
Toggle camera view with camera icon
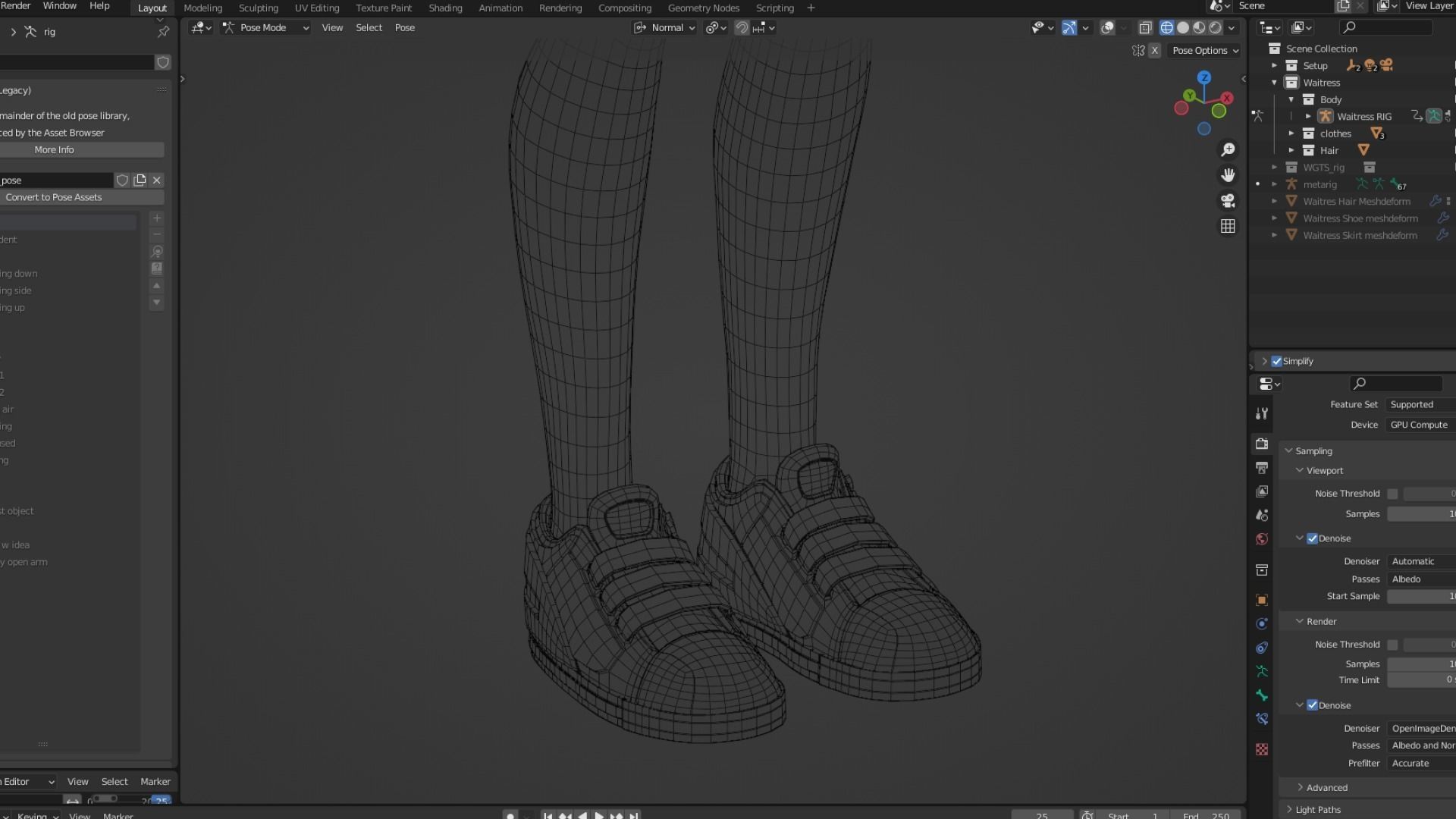(1228, 201)
